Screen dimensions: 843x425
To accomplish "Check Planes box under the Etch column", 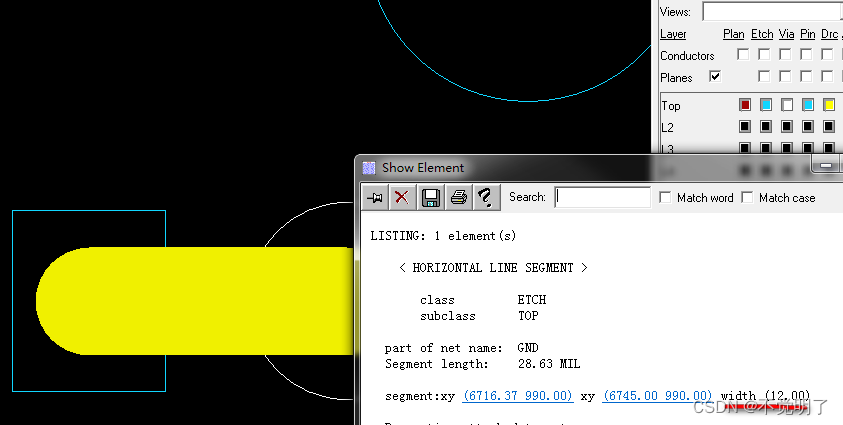I will [x=764, y=76].
